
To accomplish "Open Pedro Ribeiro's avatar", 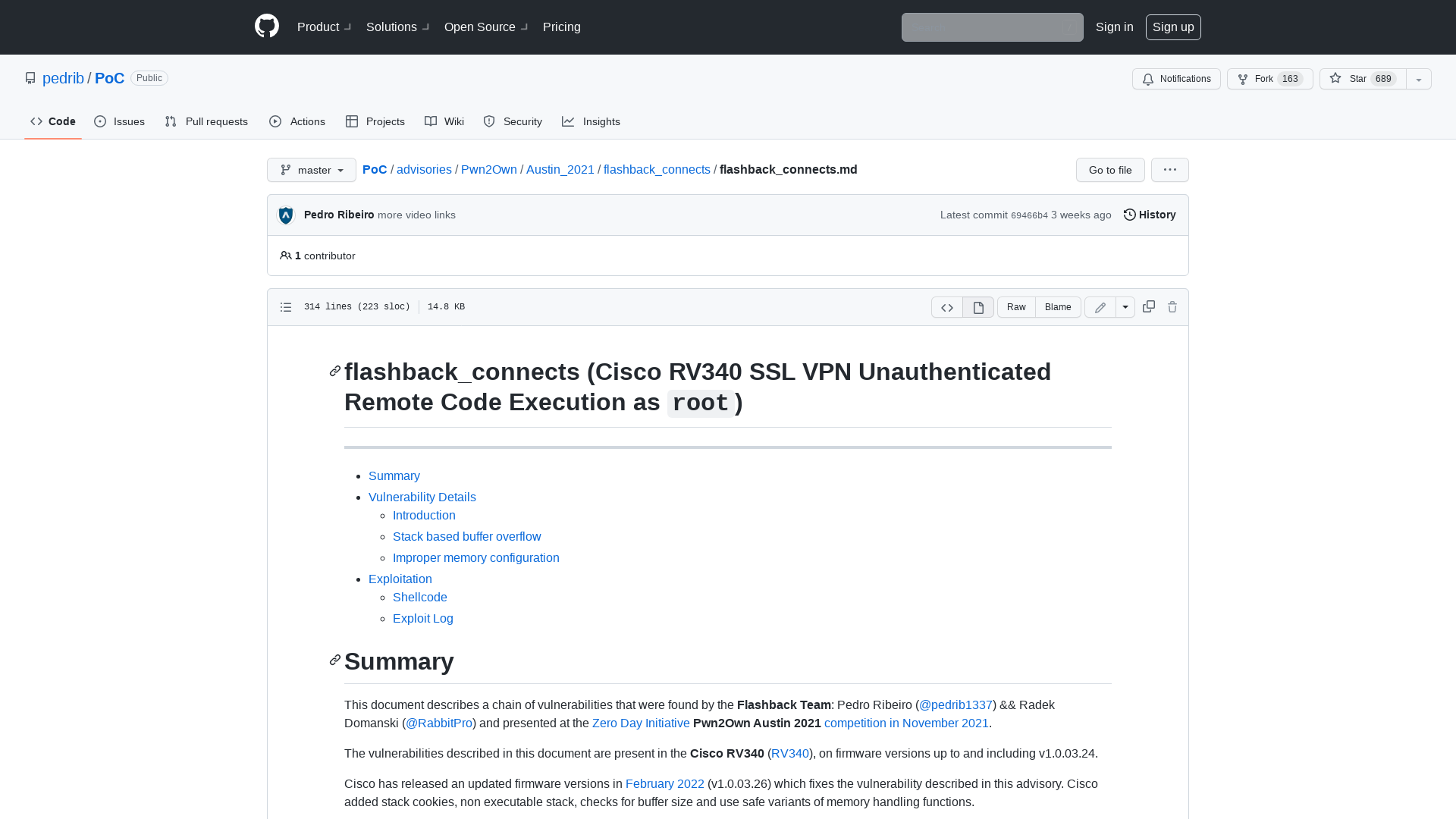I will 286,215.
